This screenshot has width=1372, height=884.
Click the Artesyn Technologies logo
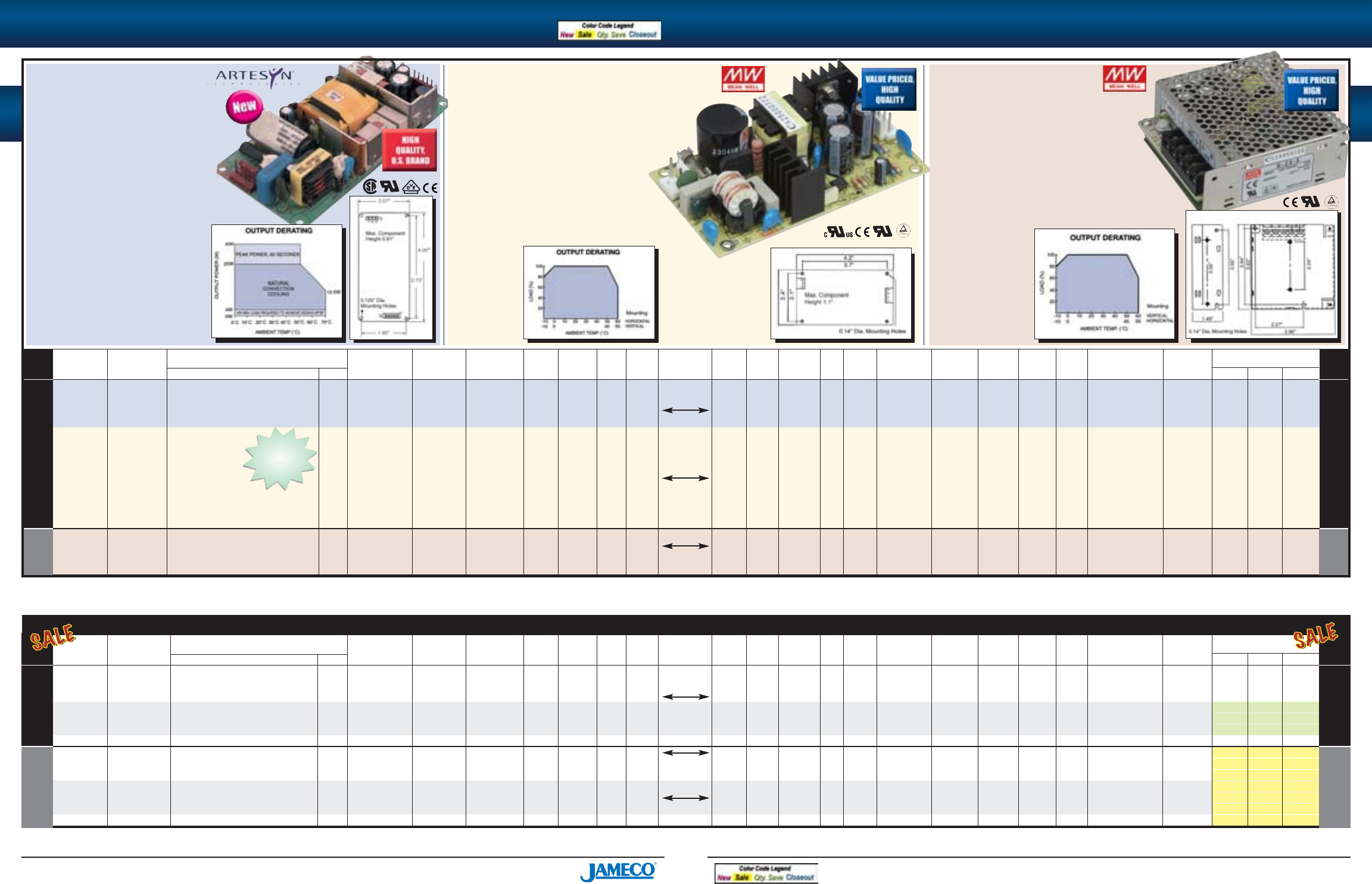pyautogui.click(x=254, y=78)
